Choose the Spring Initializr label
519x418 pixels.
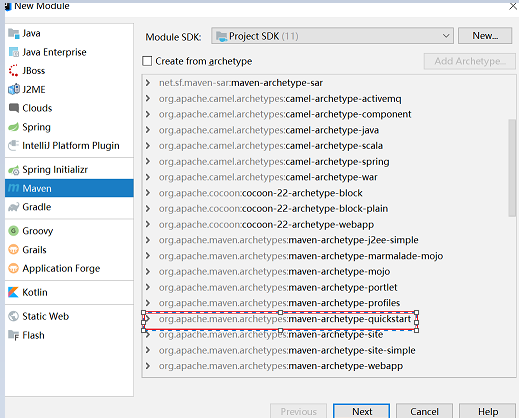click(55, 170)
